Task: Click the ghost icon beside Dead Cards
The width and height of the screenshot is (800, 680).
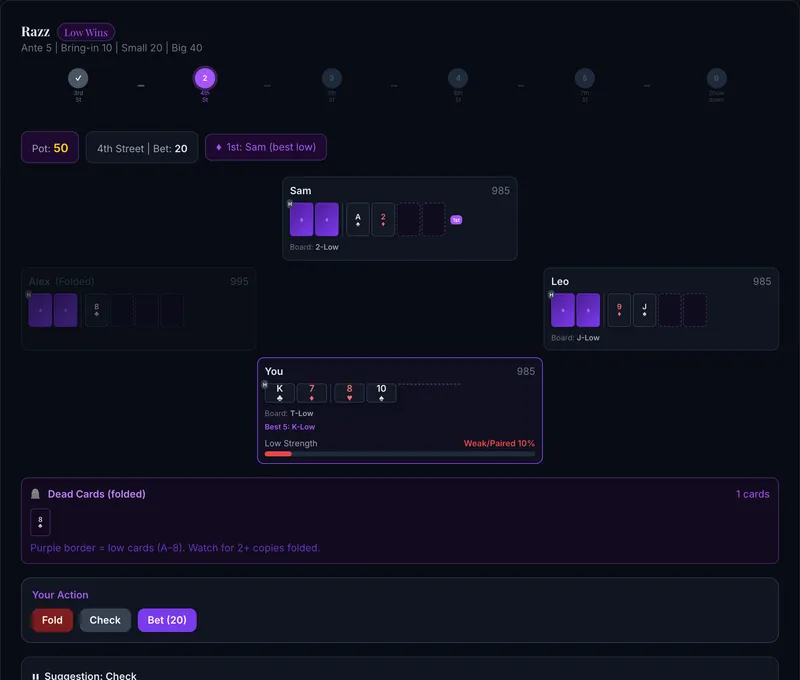Action: click(x=35, y=494)
